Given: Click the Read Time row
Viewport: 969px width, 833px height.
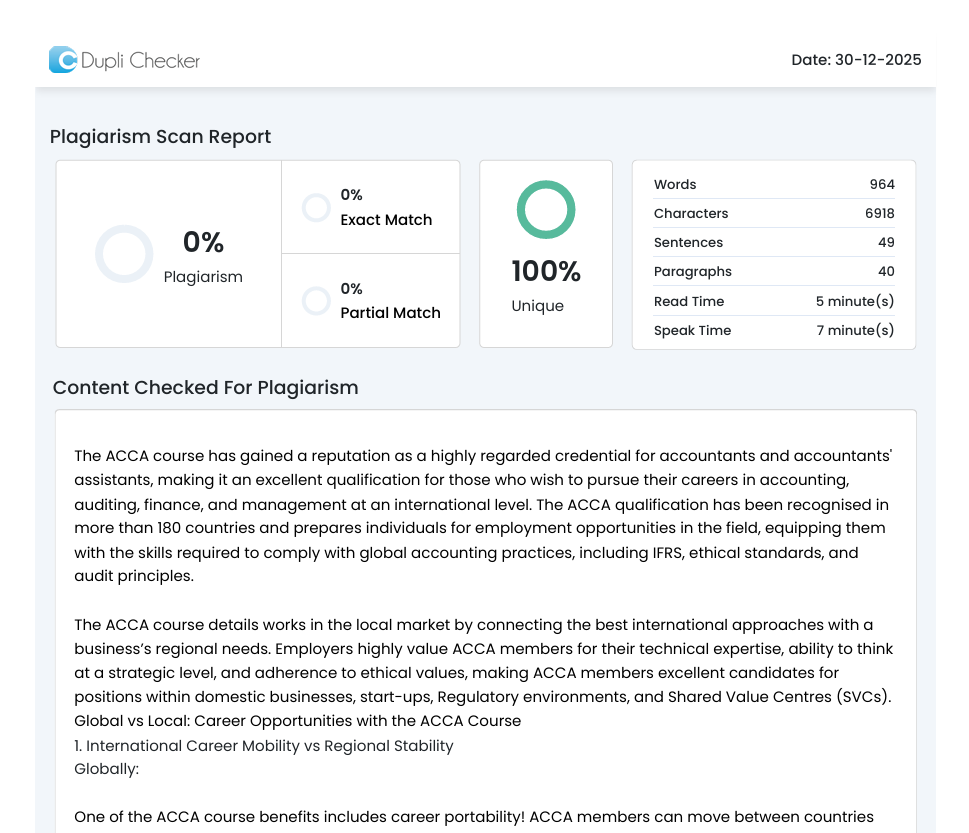Looking at the screenshot, I should coord(773,302).
